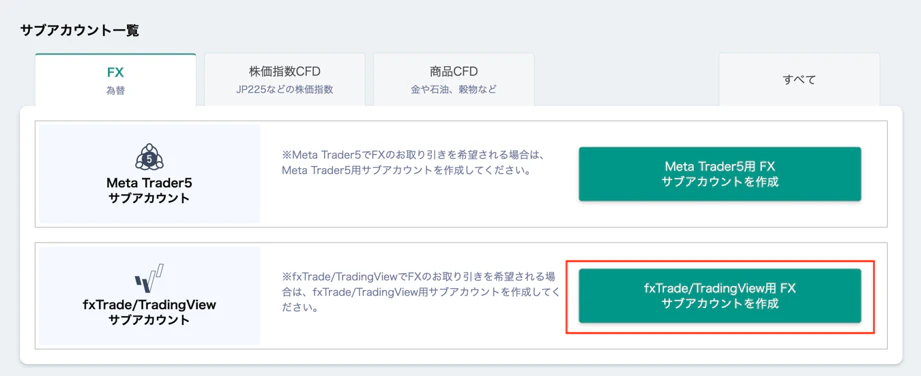Create fxTrade/TradingView用 FX sub-account

[720, 296]
